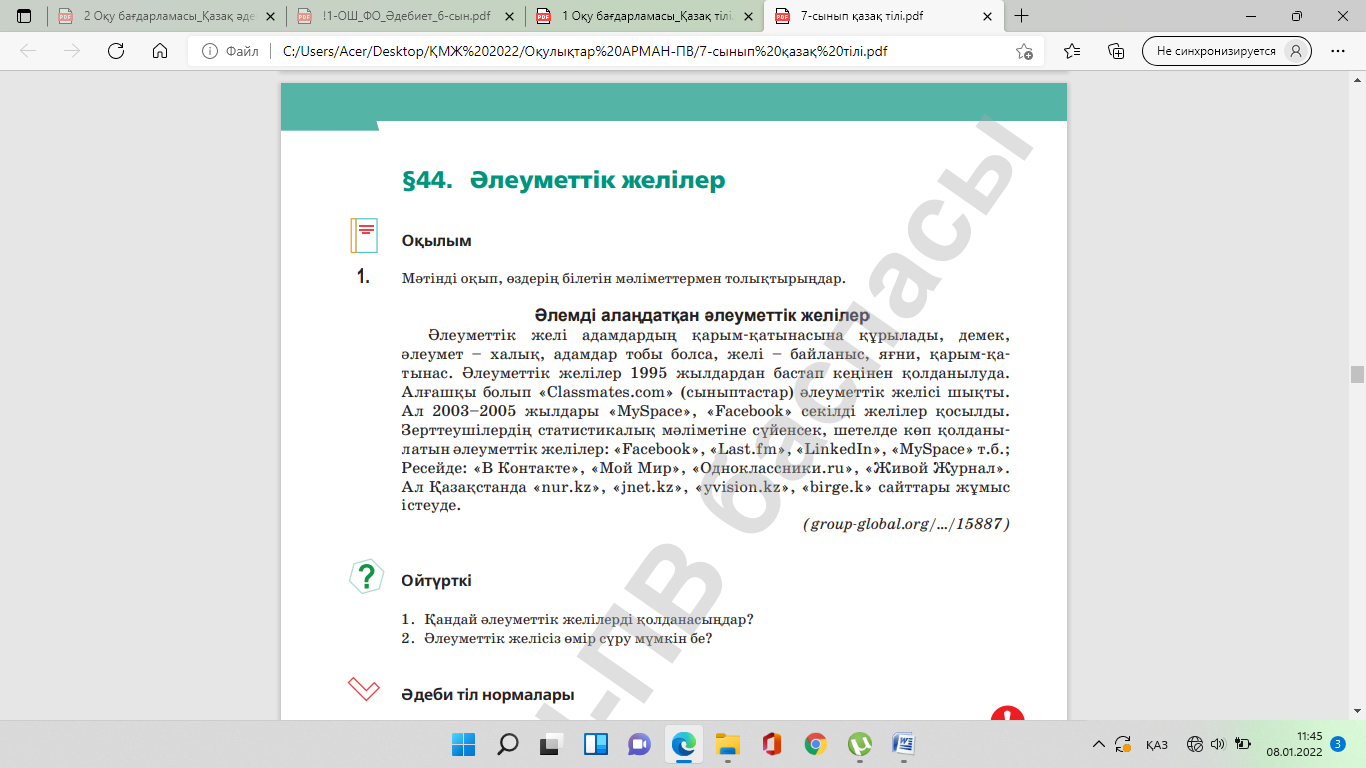Switch the 'ҚАЗ' input language
Image resolution: width=1366 pixels, height=768 pixels.
[x=1157, y=744]
